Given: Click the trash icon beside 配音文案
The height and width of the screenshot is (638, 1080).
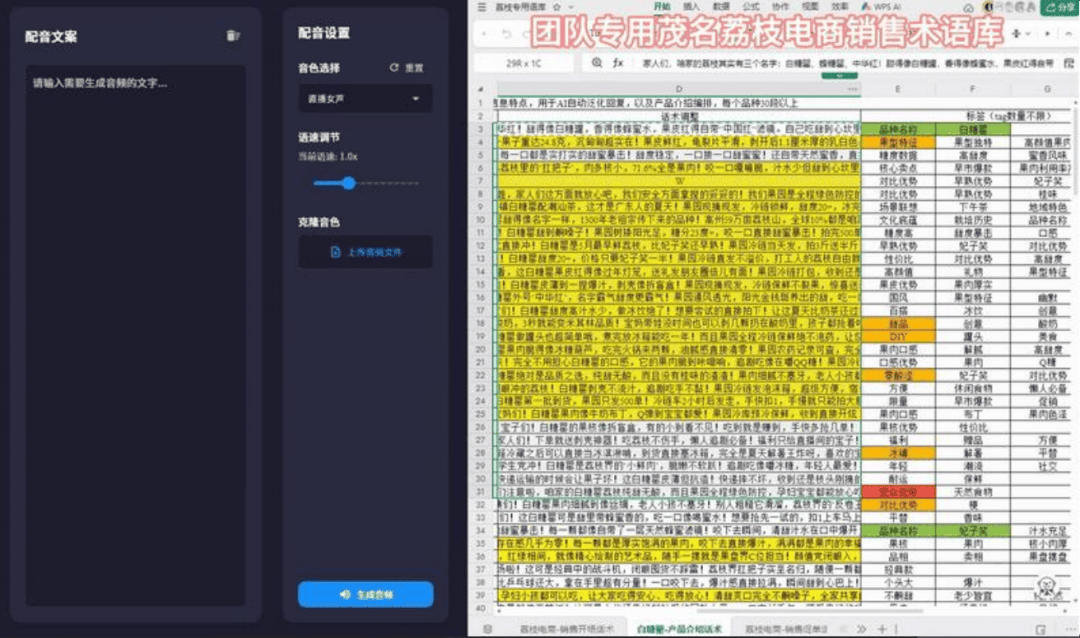Looking at the screenshot, I should pos(233,36).
